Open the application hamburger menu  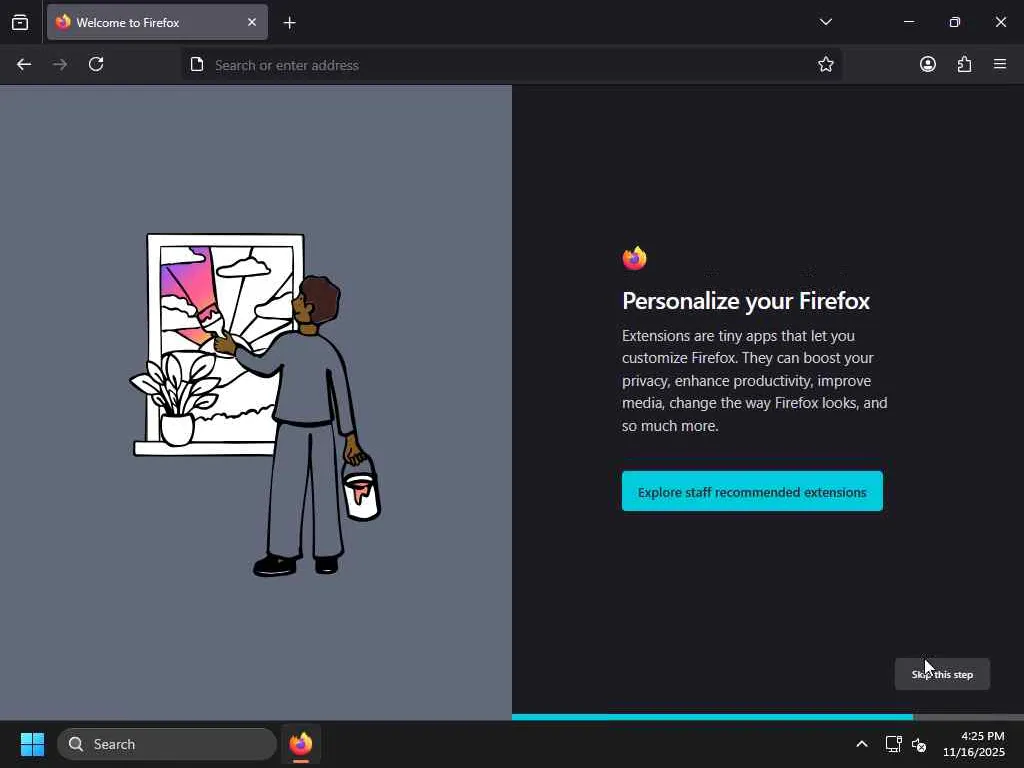coord(1000,64)
